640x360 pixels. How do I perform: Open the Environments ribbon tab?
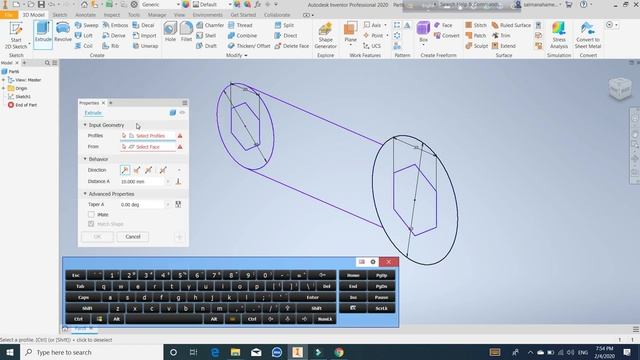[207, 15]
